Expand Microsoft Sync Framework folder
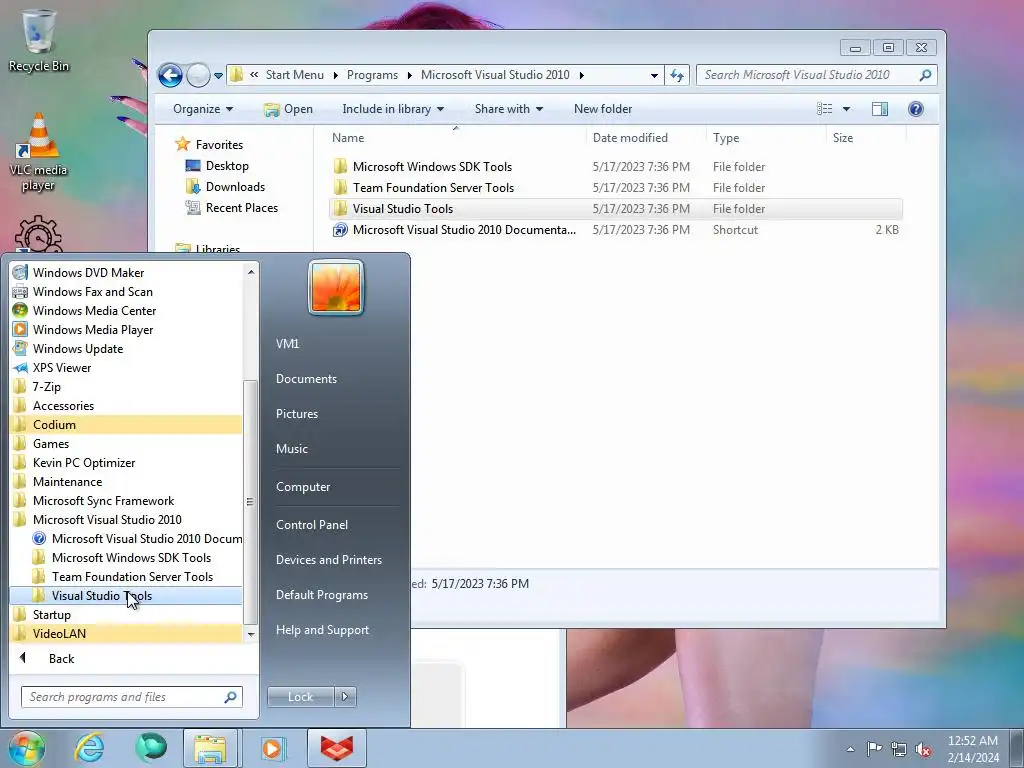The height and width of the screenshot is (768, 1024). pyautogui.click(x=126, y=500)
